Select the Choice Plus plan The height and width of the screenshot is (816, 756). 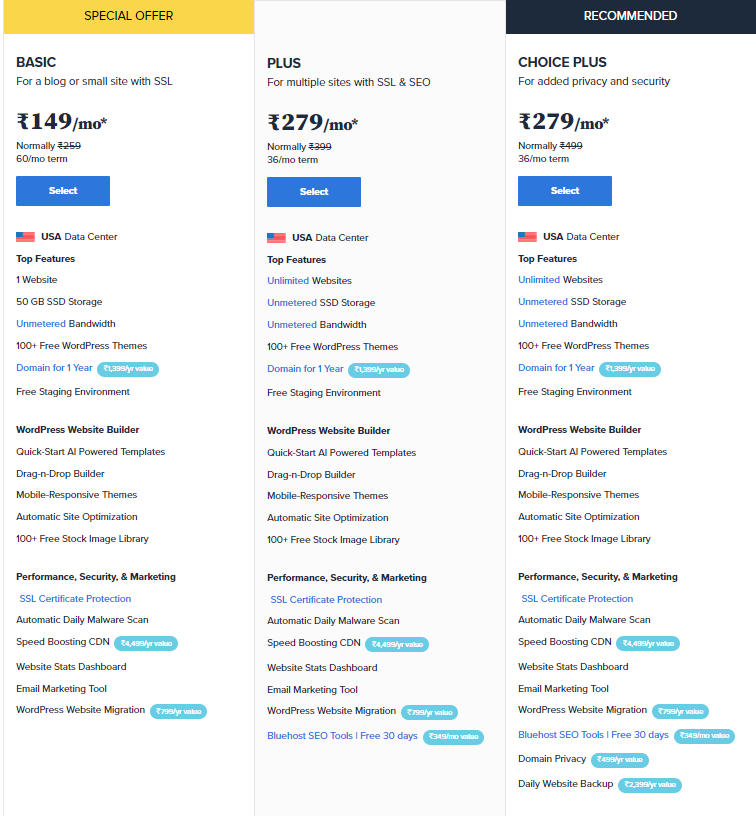click(565, 191)
